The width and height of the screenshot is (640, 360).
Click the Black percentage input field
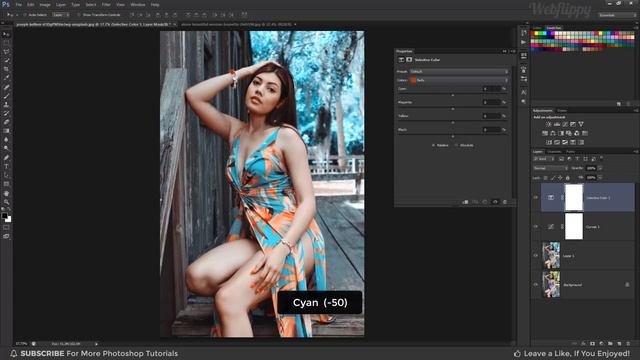click(491, 129)
